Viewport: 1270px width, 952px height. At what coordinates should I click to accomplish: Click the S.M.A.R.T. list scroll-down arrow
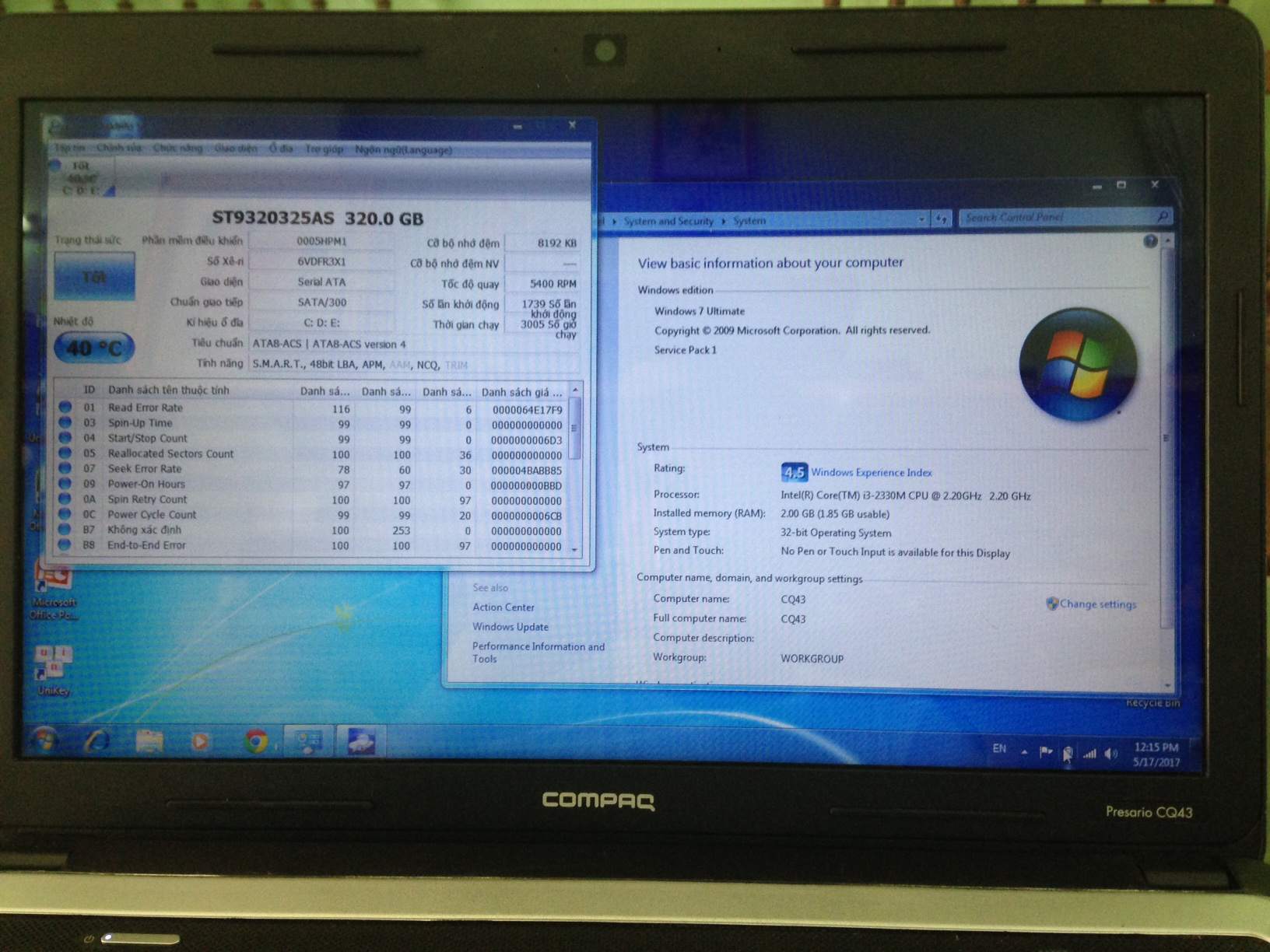point(575,549)
